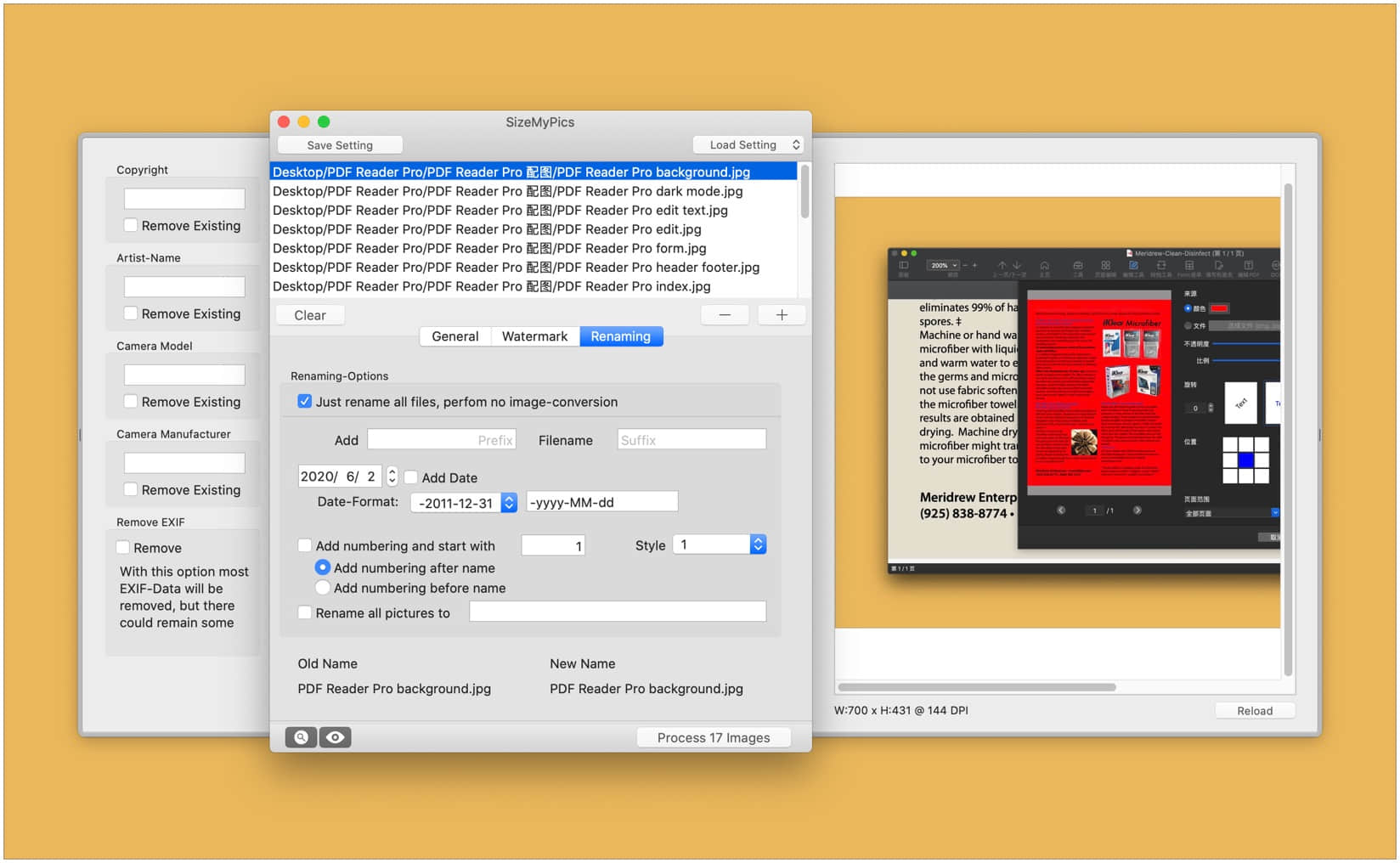This screenshot has height=863, width=1400.
Task: Click the minus button to remove image
Action: pyautogui.click(x=725, y=315)
